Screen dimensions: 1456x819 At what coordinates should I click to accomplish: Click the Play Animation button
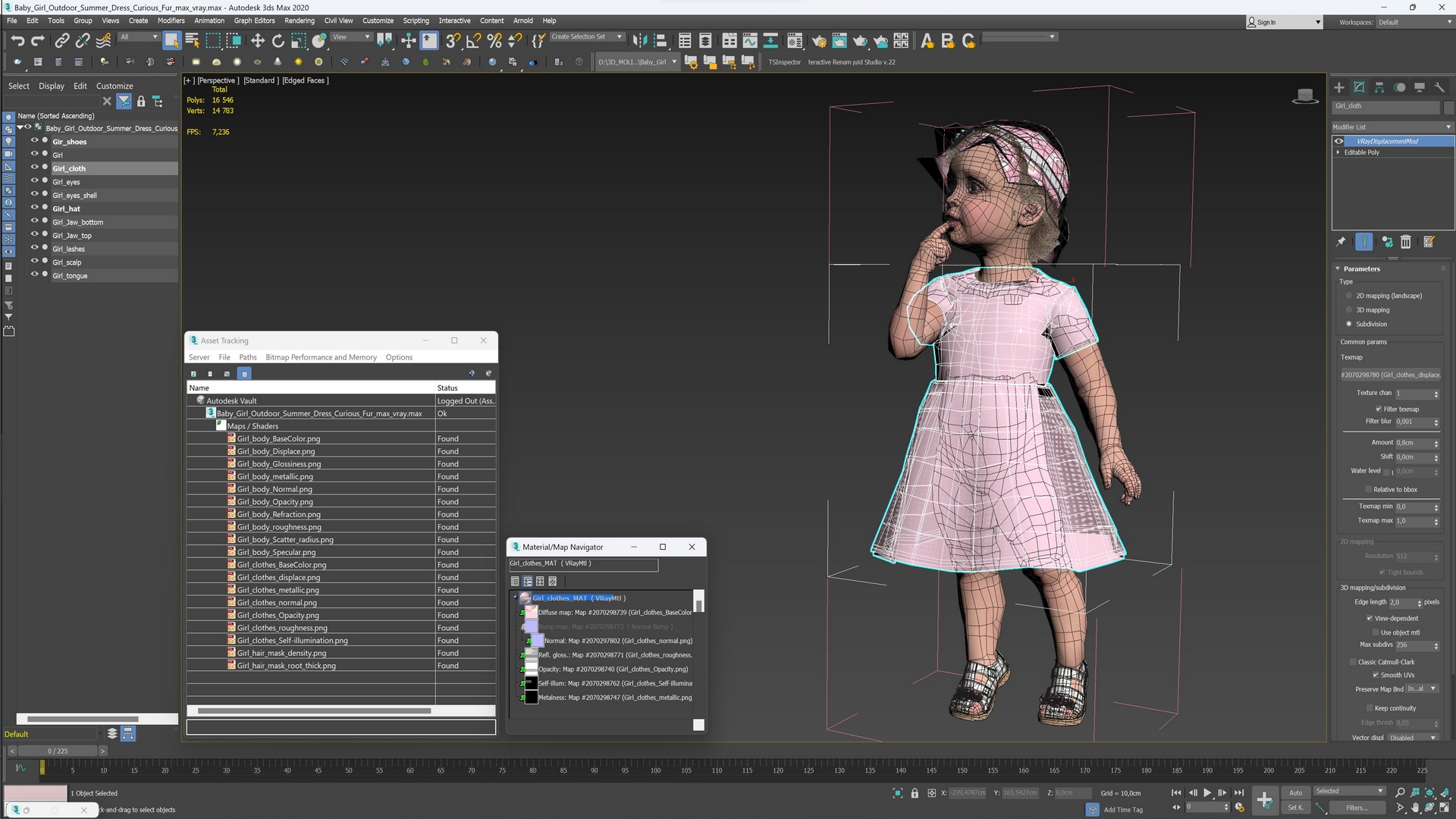pos(1207,792)
